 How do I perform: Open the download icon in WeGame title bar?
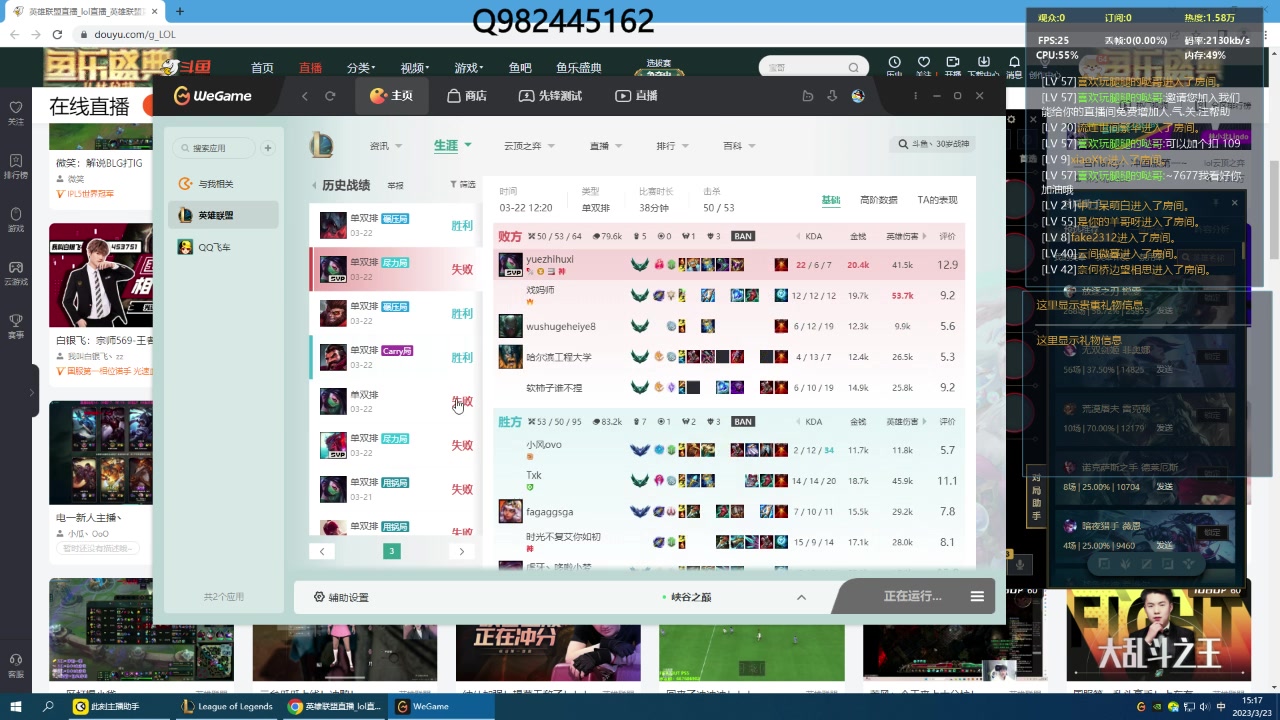[x=832, y=96]
